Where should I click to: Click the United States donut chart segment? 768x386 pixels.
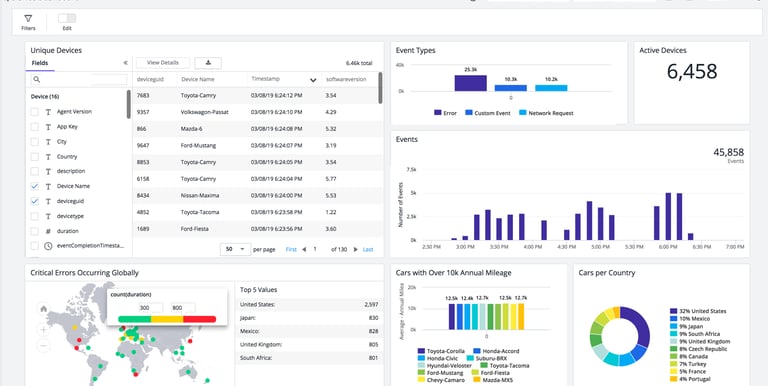pos(640,325)
